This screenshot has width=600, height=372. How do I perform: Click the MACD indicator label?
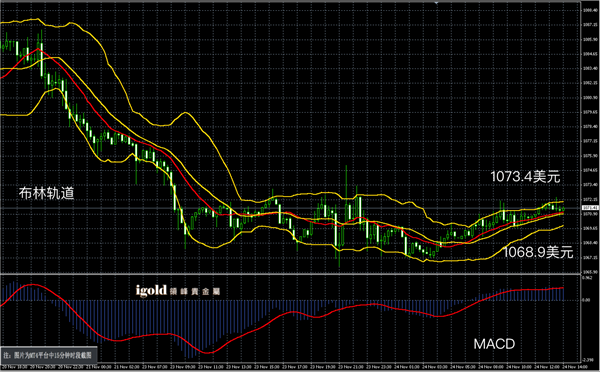(x=494, y=344)
